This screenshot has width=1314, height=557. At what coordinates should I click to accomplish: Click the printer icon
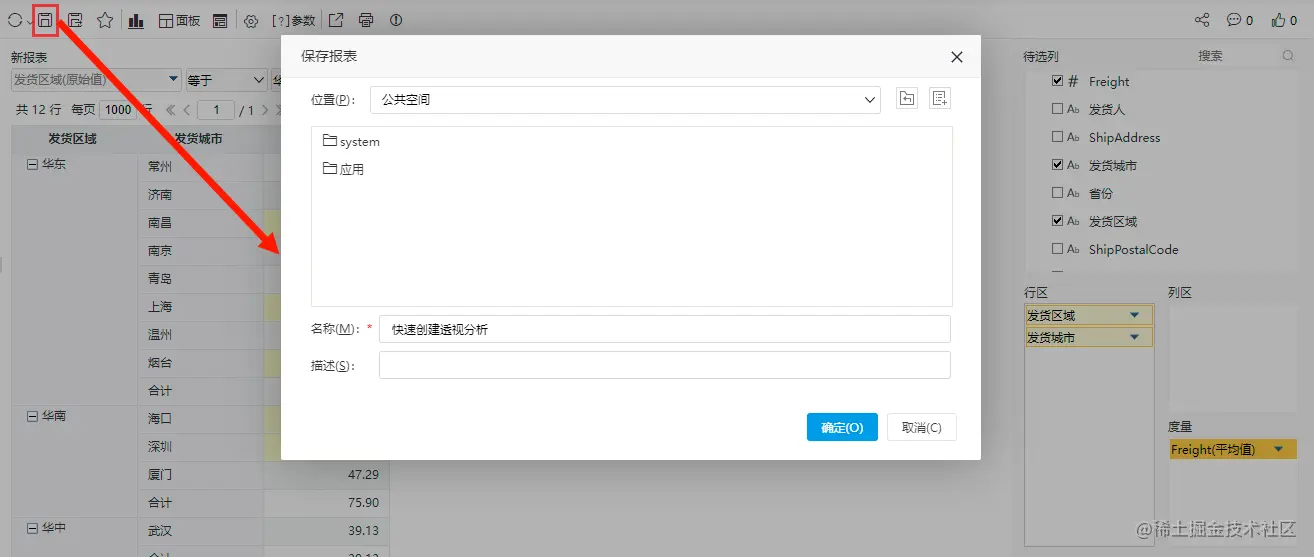366,20
